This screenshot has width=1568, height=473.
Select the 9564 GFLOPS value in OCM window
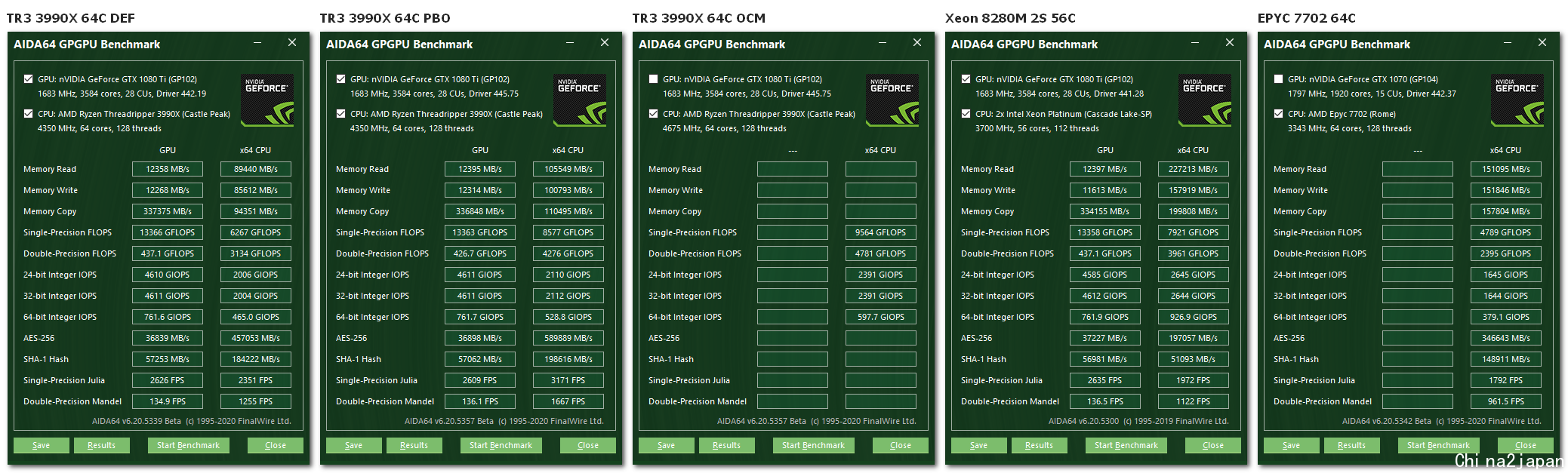click(x=881, y=232)
